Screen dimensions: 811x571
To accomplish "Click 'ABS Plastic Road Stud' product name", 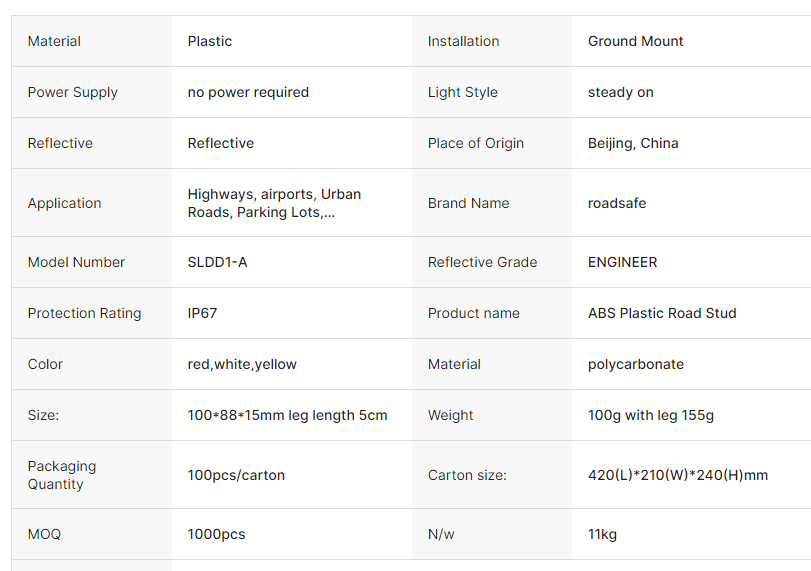I will coord(662,313).
